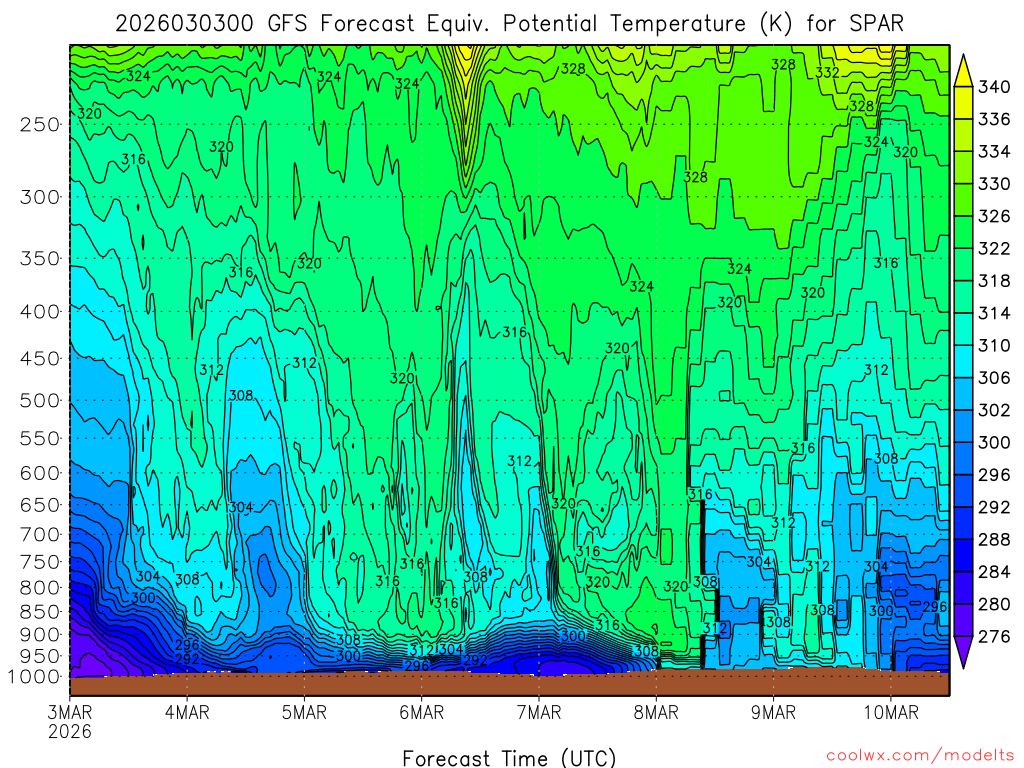Viewport: 1024px width, 768px height.
Task: Click the chart title GFS Forecast Equiv. Potential Temperature
Action: (507, 24)
